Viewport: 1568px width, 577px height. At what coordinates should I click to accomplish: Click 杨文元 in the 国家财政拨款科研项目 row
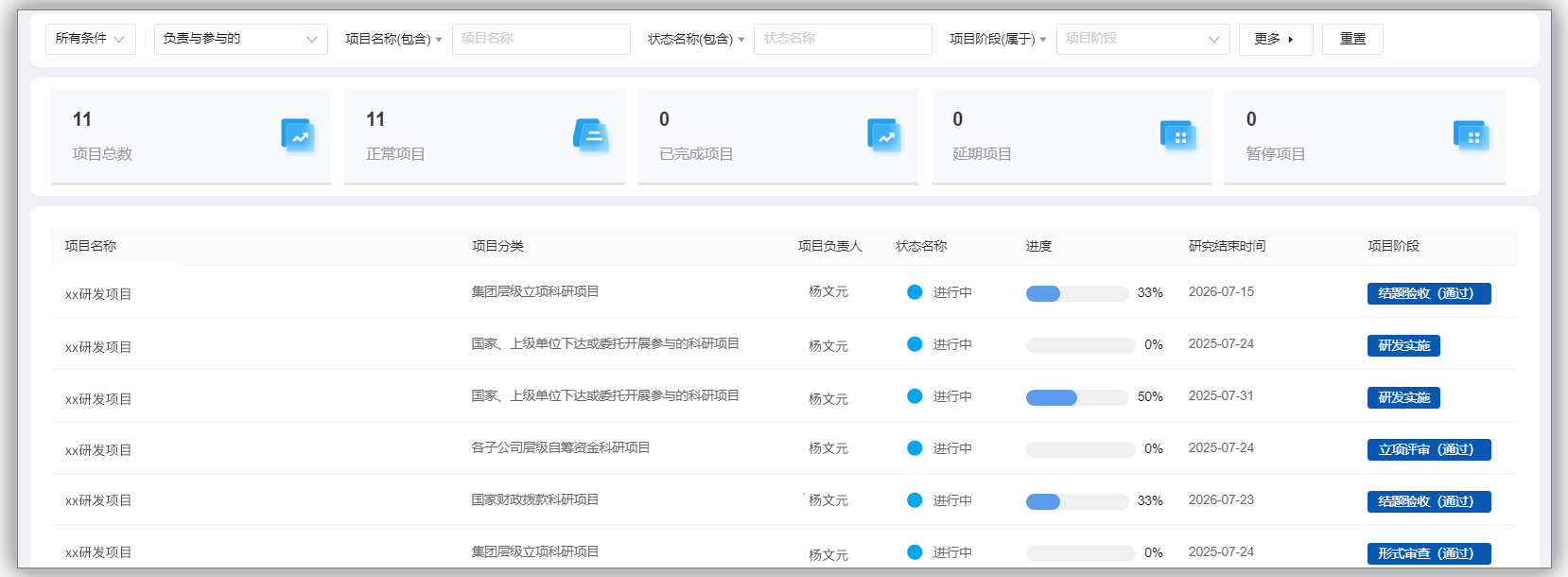click(x=828, y=500)
